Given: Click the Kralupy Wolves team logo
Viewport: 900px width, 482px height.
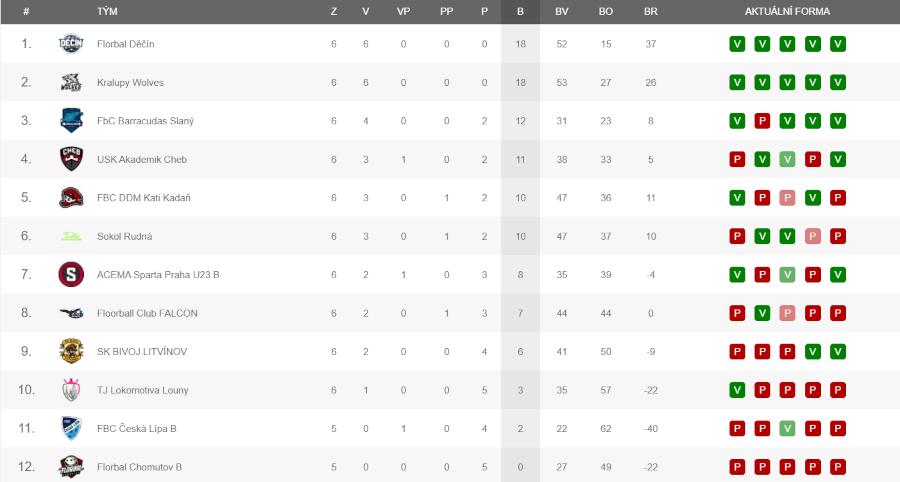Looking at the screenshot, I should (x=71, y=82).
